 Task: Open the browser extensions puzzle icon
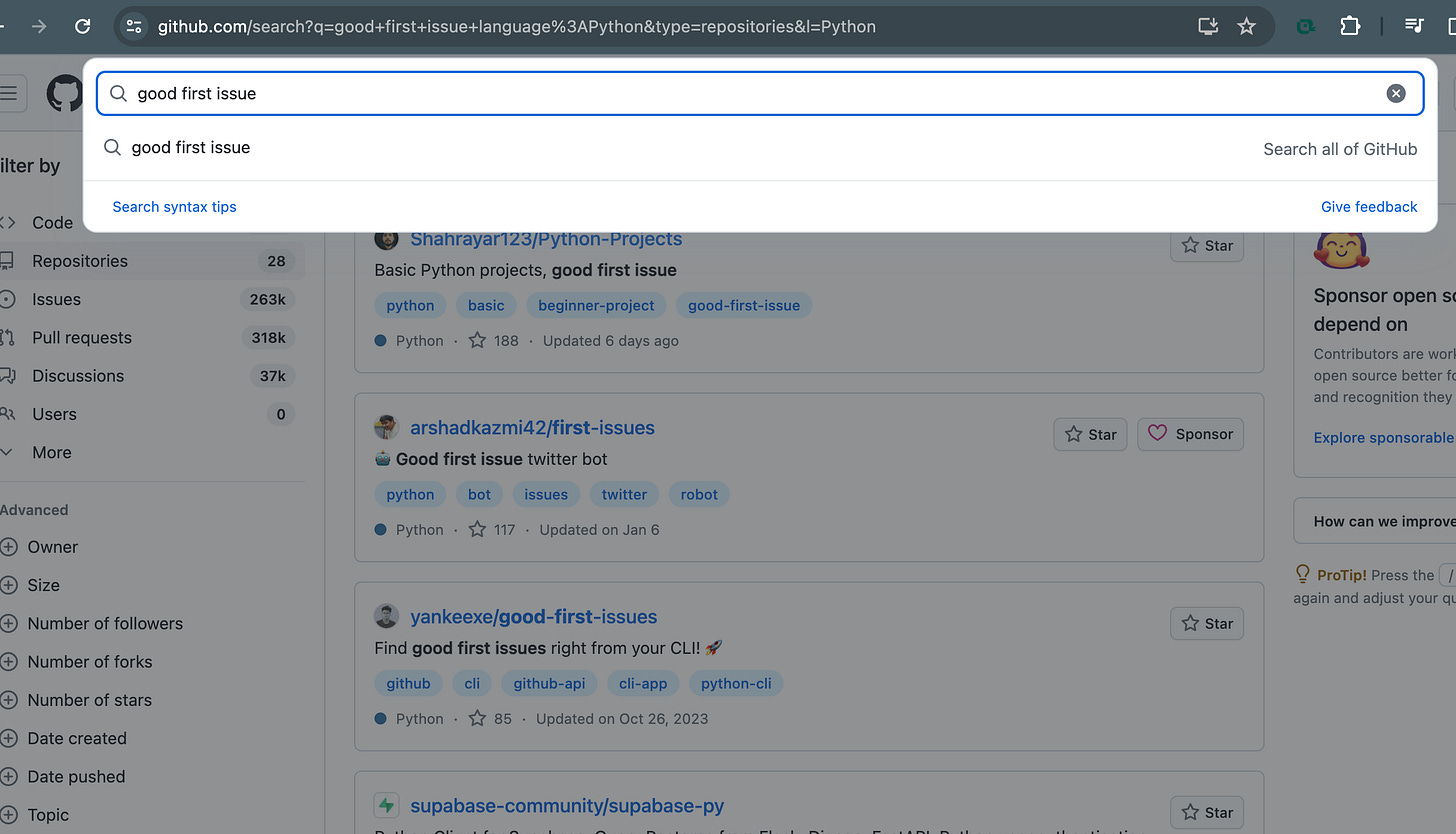point(1350,27)
